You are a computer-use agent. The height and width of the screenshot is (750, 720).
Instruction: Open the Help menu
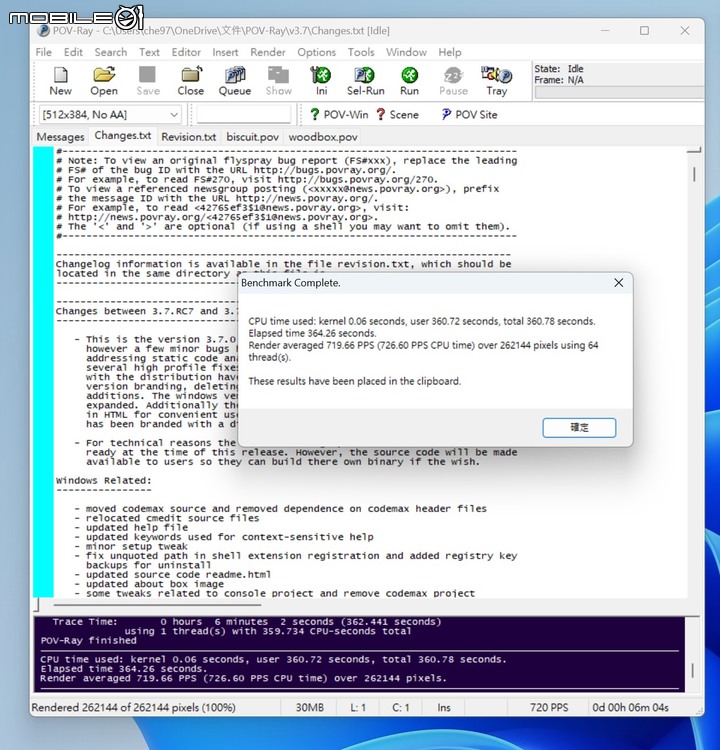coord(450,52)
